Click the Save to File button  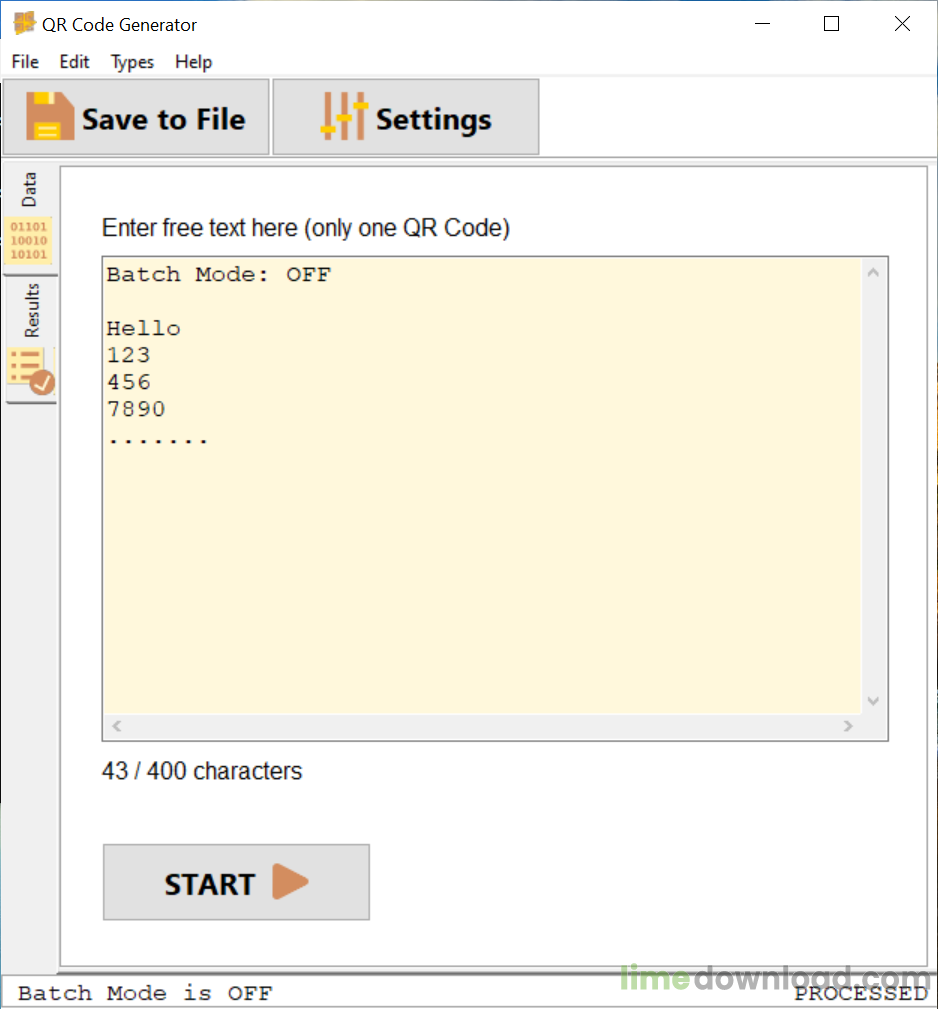point(136,117)
